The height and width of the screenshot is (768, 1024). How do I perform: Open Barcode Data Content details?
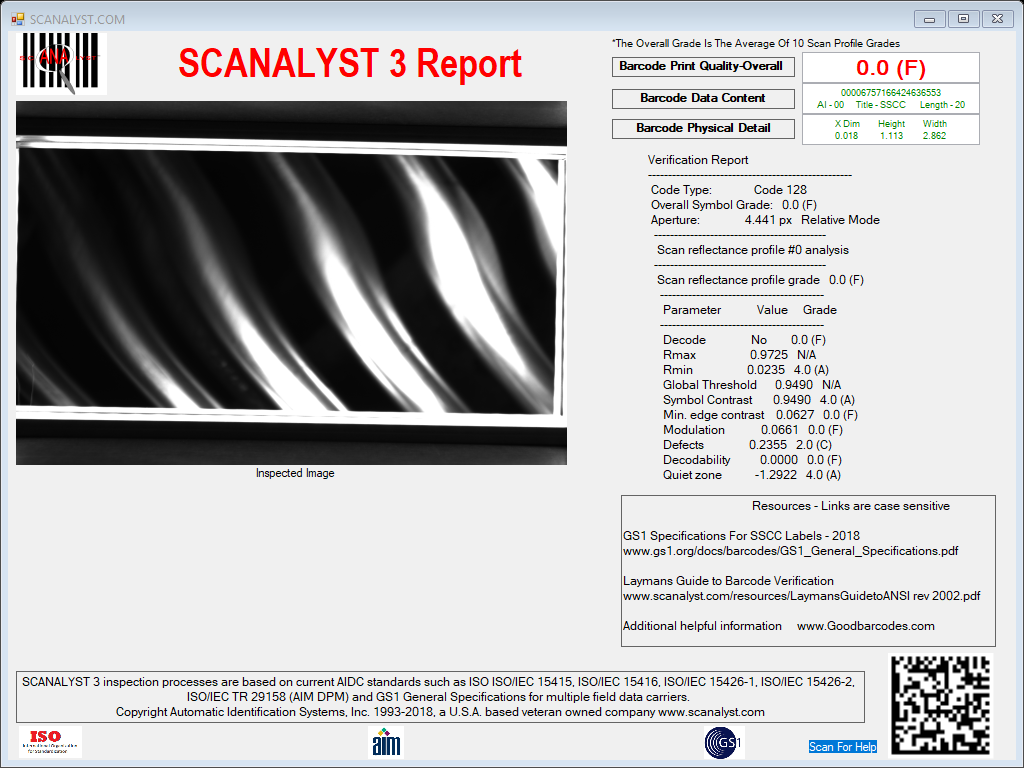tap(703, 99)
